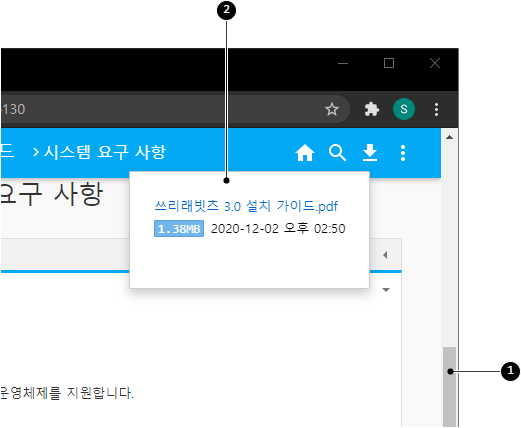This screenshot has width=521, height=428.
Task: Open 쓰리래빗츠 3.0 설치 가이드.pdf link
Action: (x=246, y=206)
